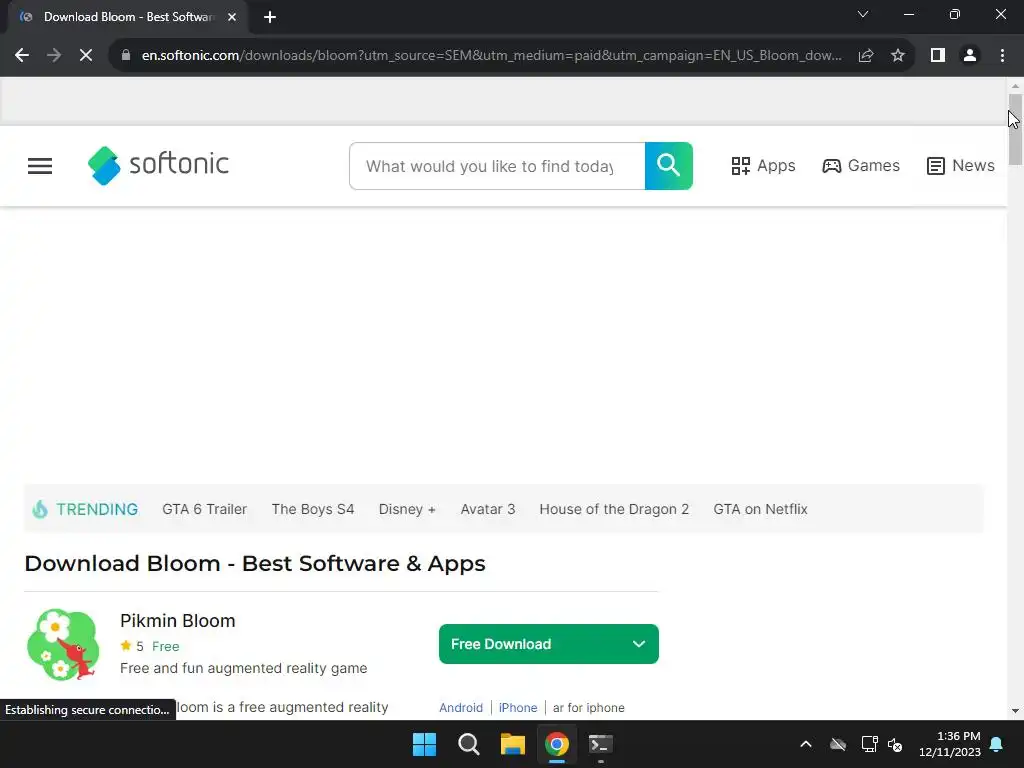Go to Softonic home via logo

tap(158, 165)
